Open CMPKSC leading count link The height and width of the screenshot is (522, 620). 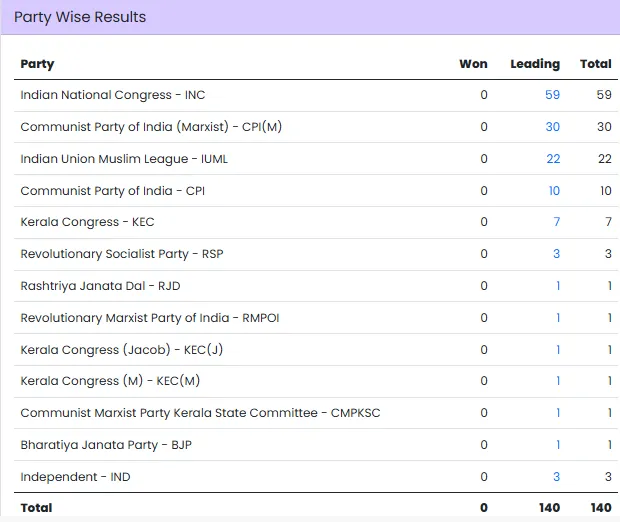click(558, 413)
